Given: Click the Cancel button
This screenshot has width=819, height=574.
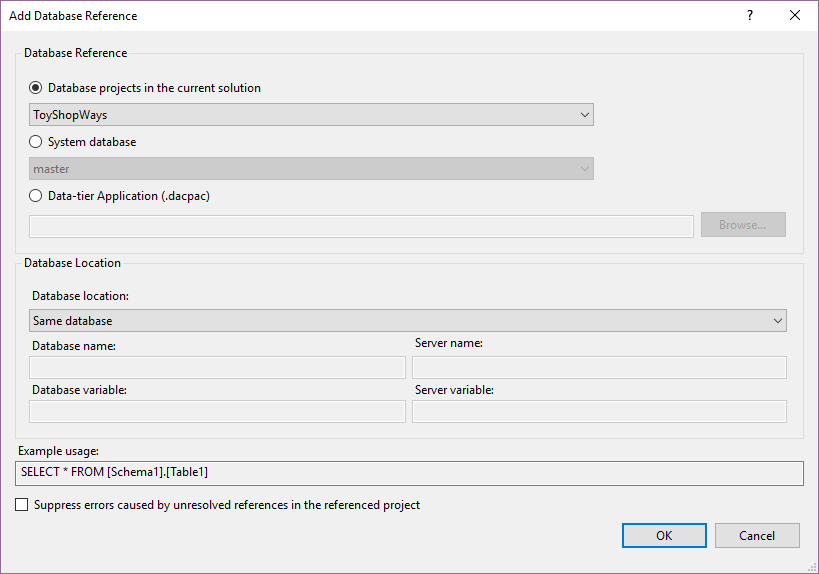Looking at the screenshot, I should 757,535.
